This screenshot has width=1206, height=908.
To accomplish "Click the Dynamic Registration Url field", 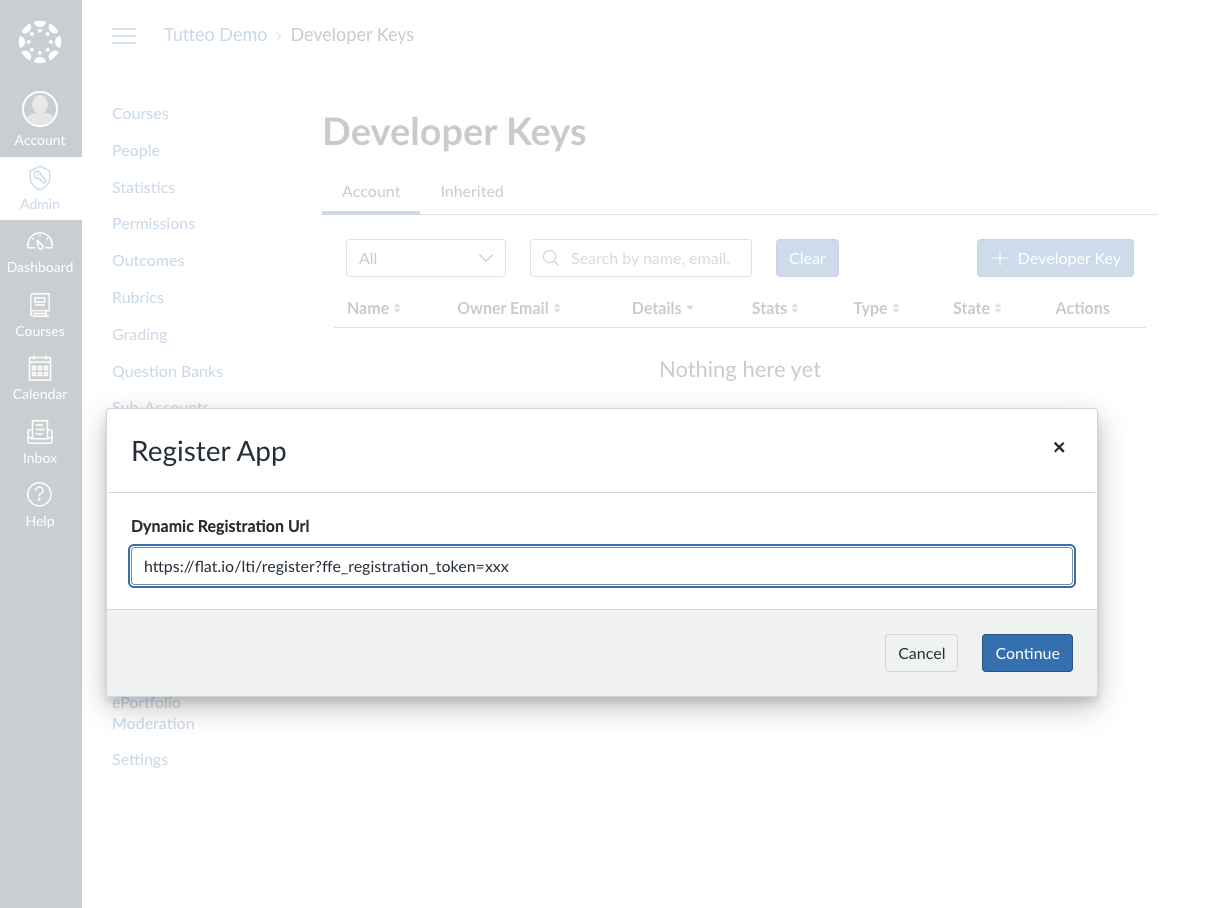I will [602, 566].
